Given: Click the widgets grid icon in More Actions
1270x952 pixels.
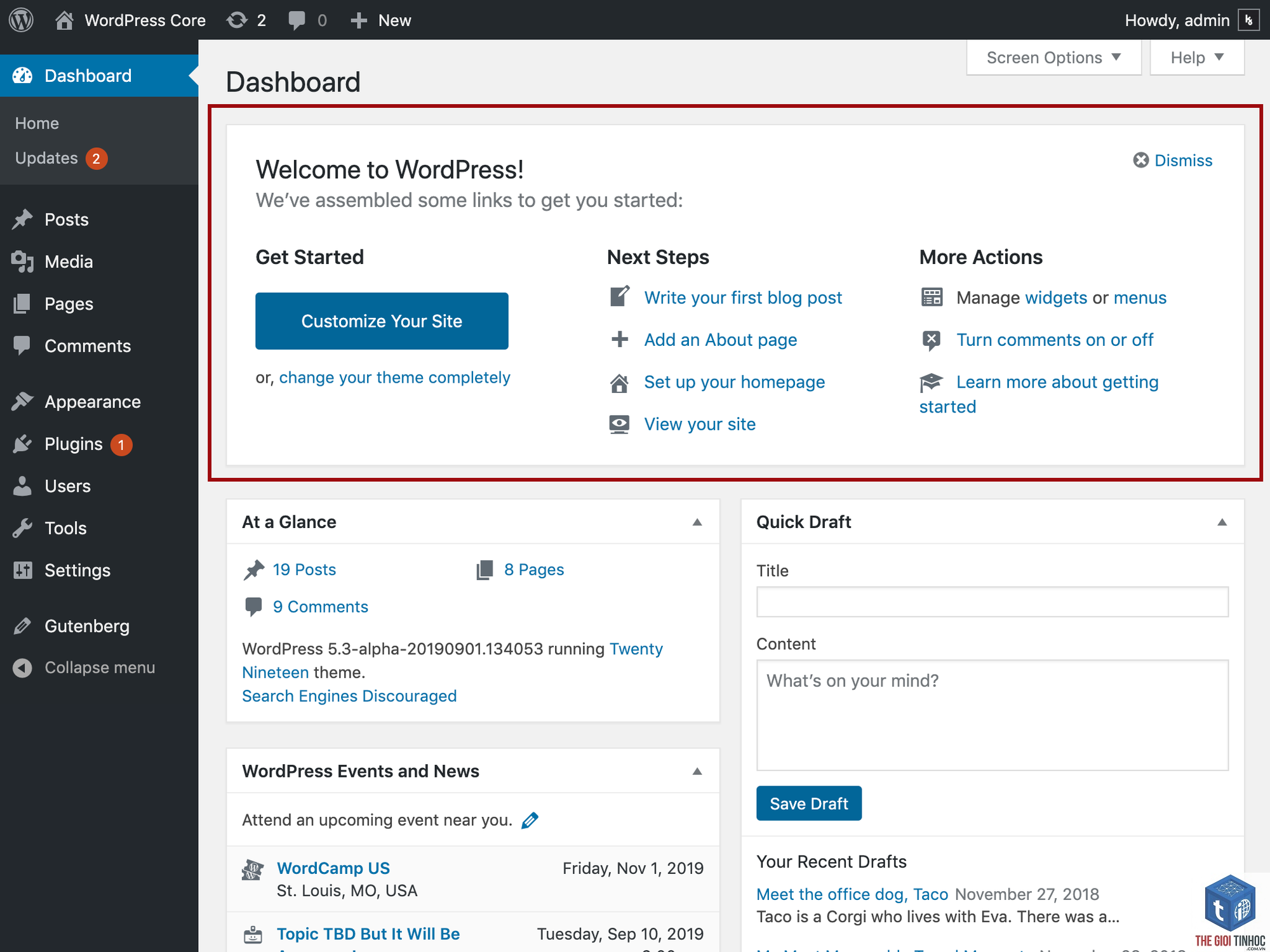Looking at the screenshot, I should pyautogui.click(x=932, y=297).
